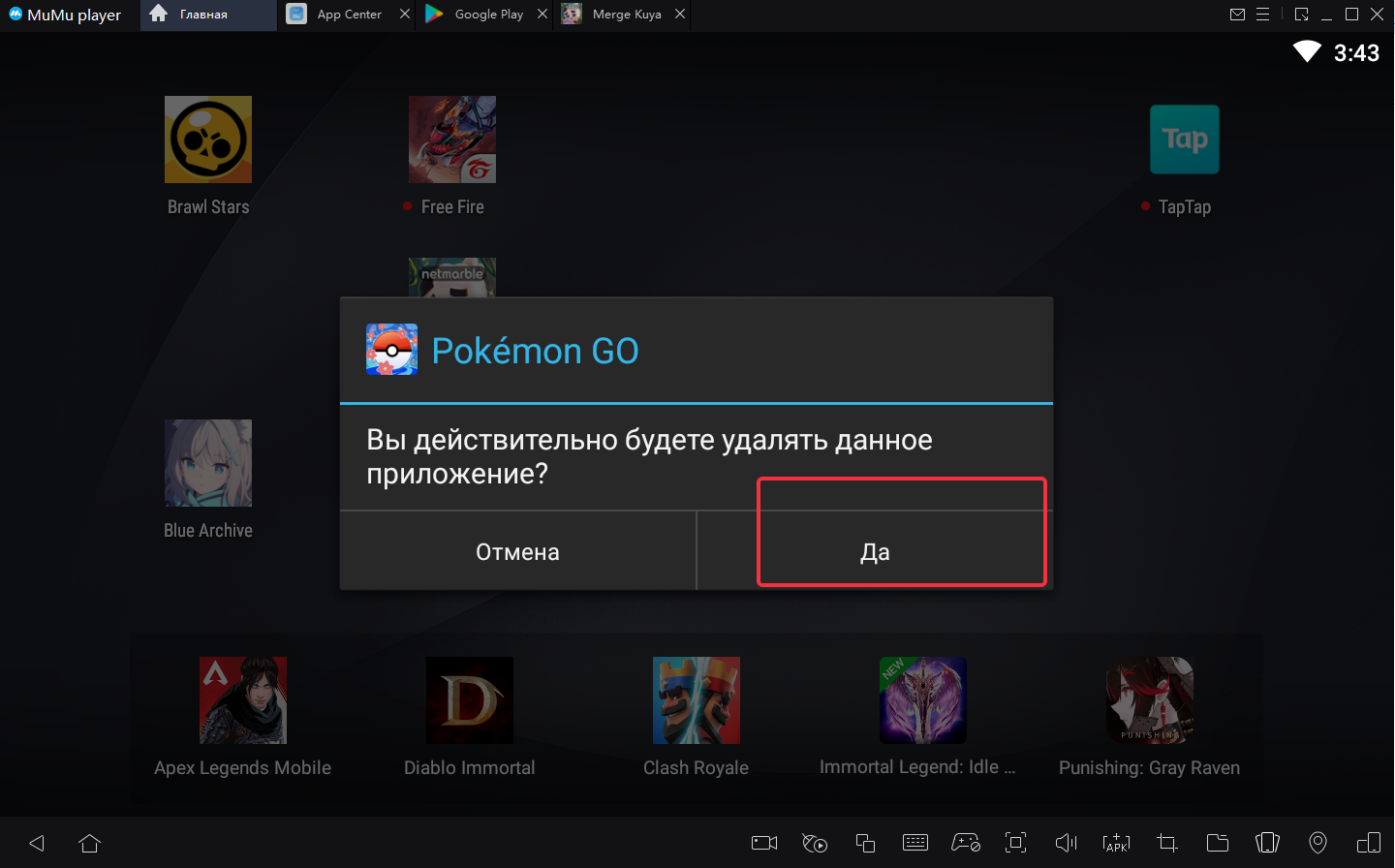Viewport: 1395px width, 868px height.
Task: Click the Wi-Fi status icon
Action: pyautogui.click(x=1307, y=51)
